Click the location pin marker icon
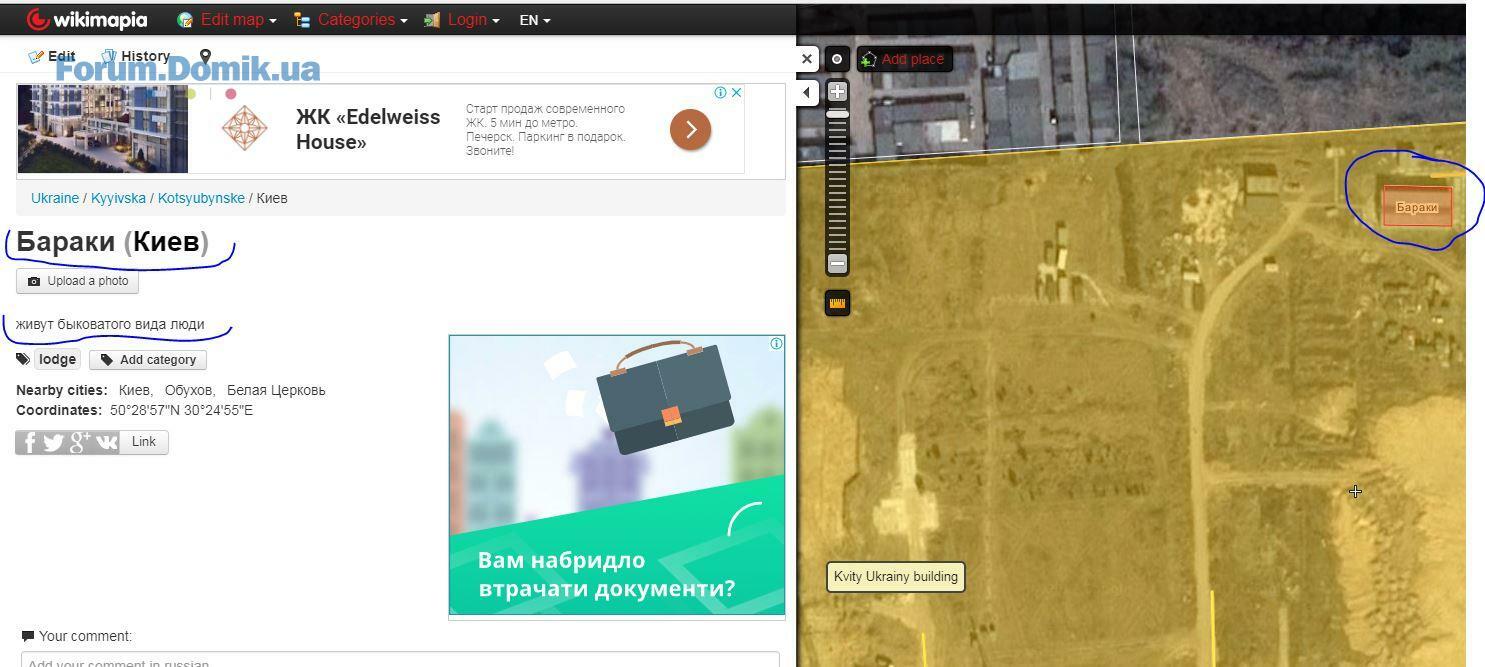 (x=205, y=56)
